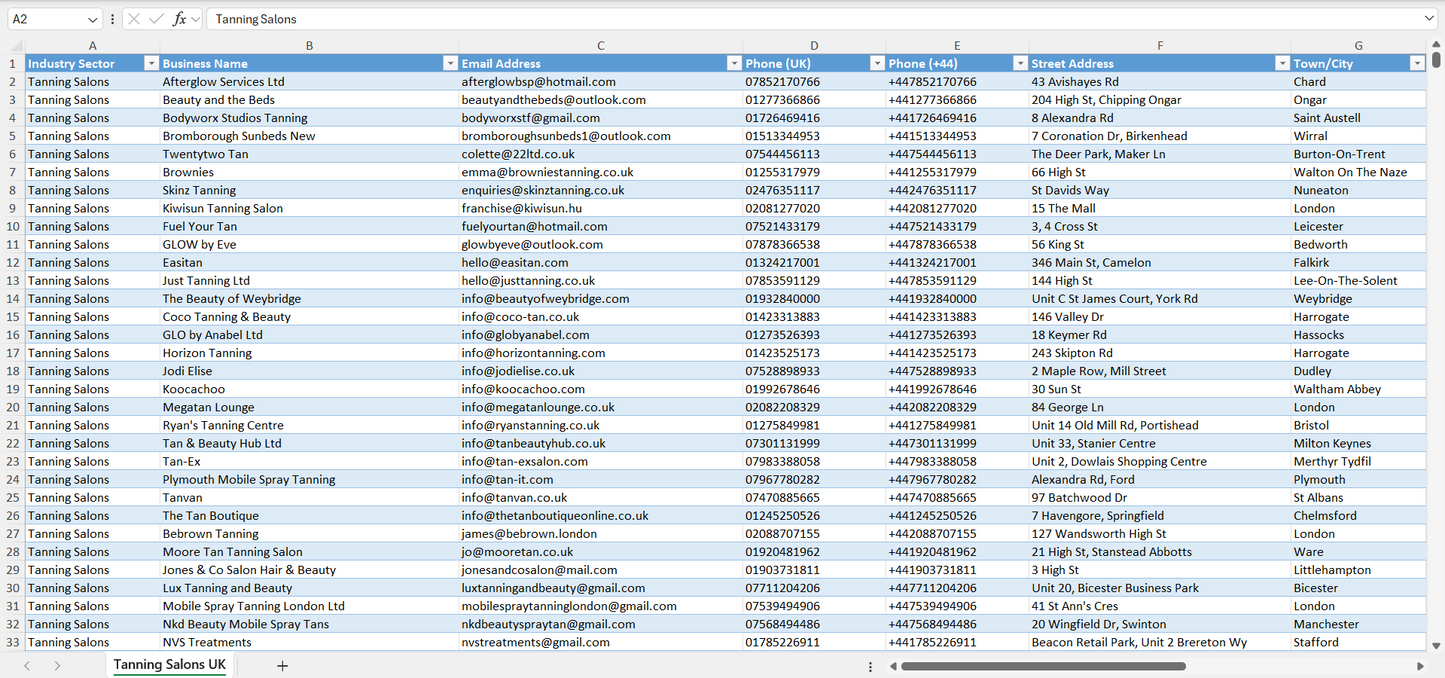The width and height of the screenshot is (1445, 678).
Task: Click the Milton Keynes town cell
Action: (x=1359, y=443)
